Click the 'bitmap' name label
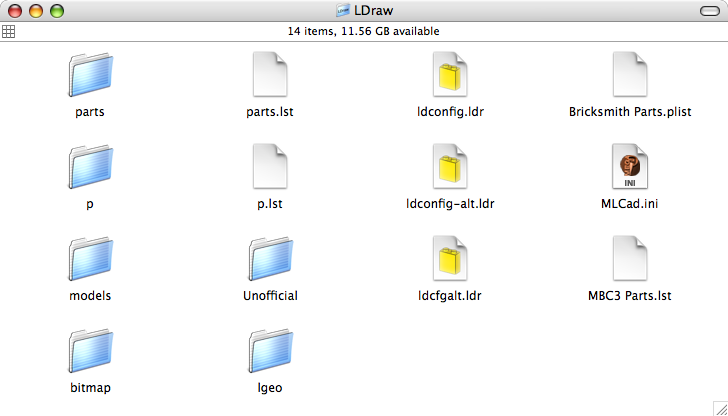 (90, 388)
